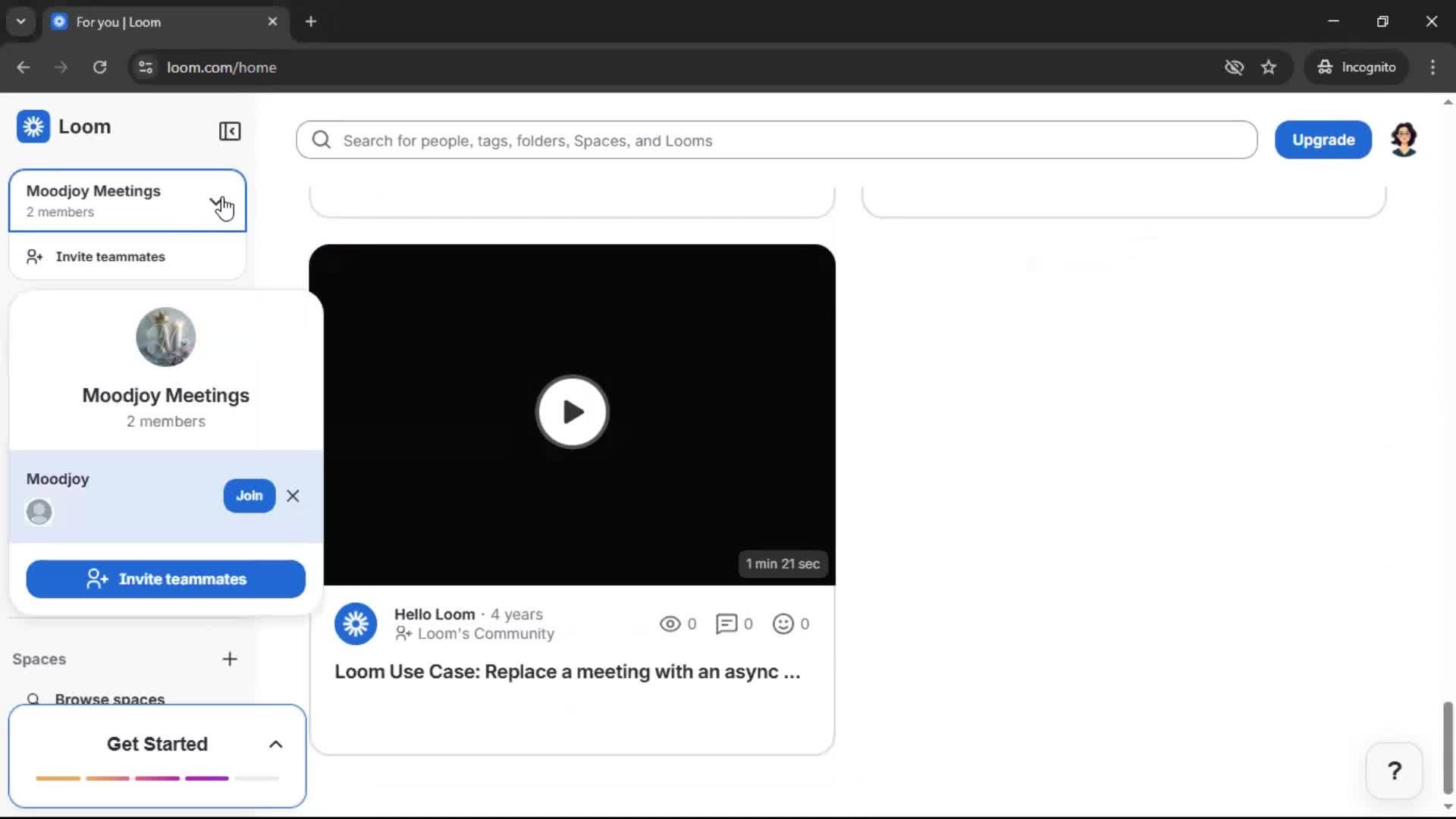Viewport: 1456px width, 819px height.
Task: Open Browse spaces
Action: click(110, 698)
